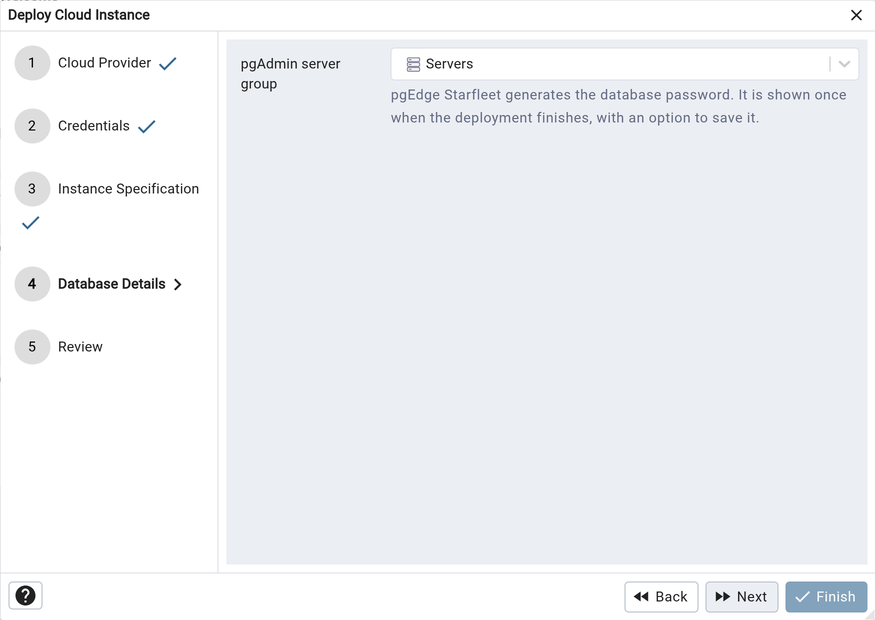Jump to step 5 Review
875x620 pixels.
[x=80, y=347]
